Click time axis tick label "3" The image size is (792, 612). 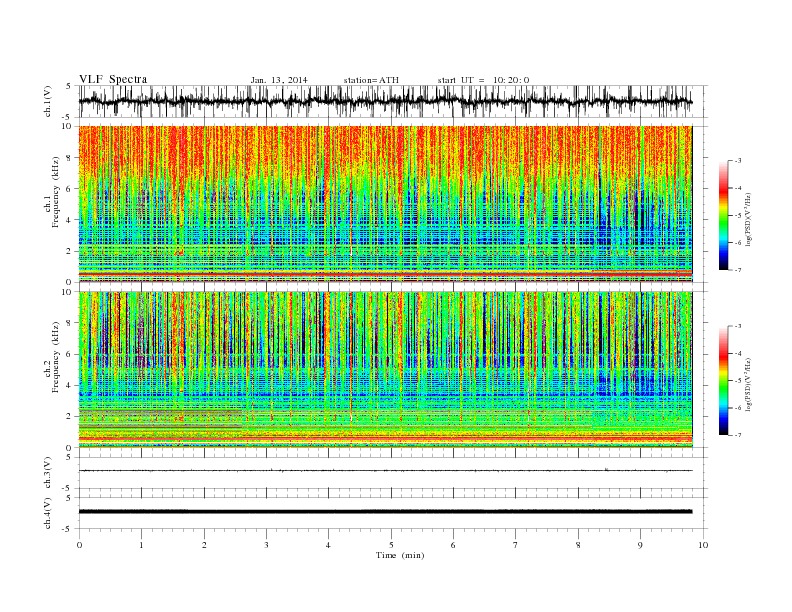pyautogui.click(x=266, y=545)
